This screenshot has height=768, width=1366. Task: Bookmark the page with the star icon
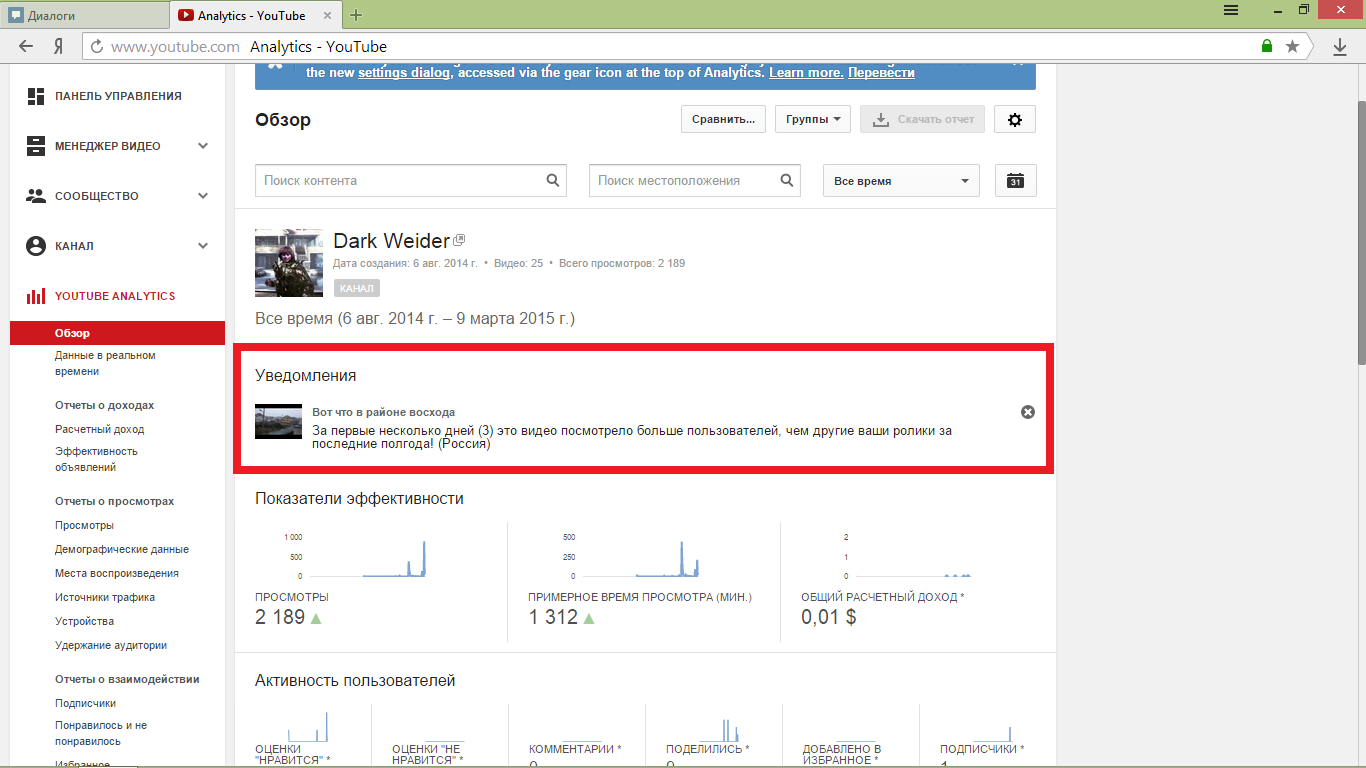tap(1293, 46)
